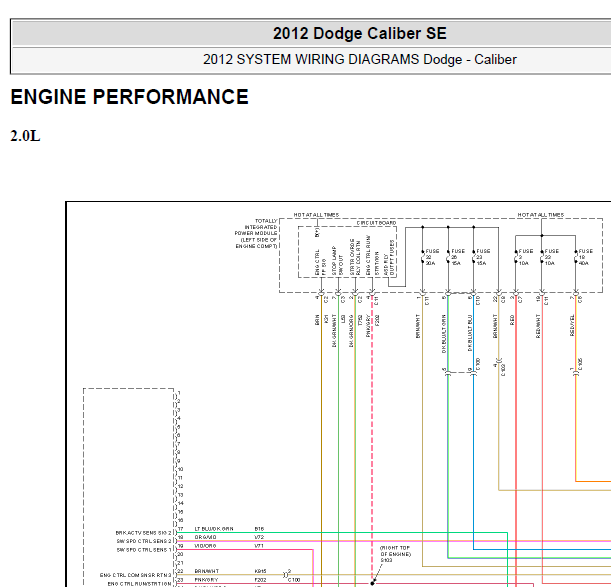Image resolution: width=611 pixels, height=587 pixels.
Task: Click the 'T752' circuit code
Action: pos(360,320)
